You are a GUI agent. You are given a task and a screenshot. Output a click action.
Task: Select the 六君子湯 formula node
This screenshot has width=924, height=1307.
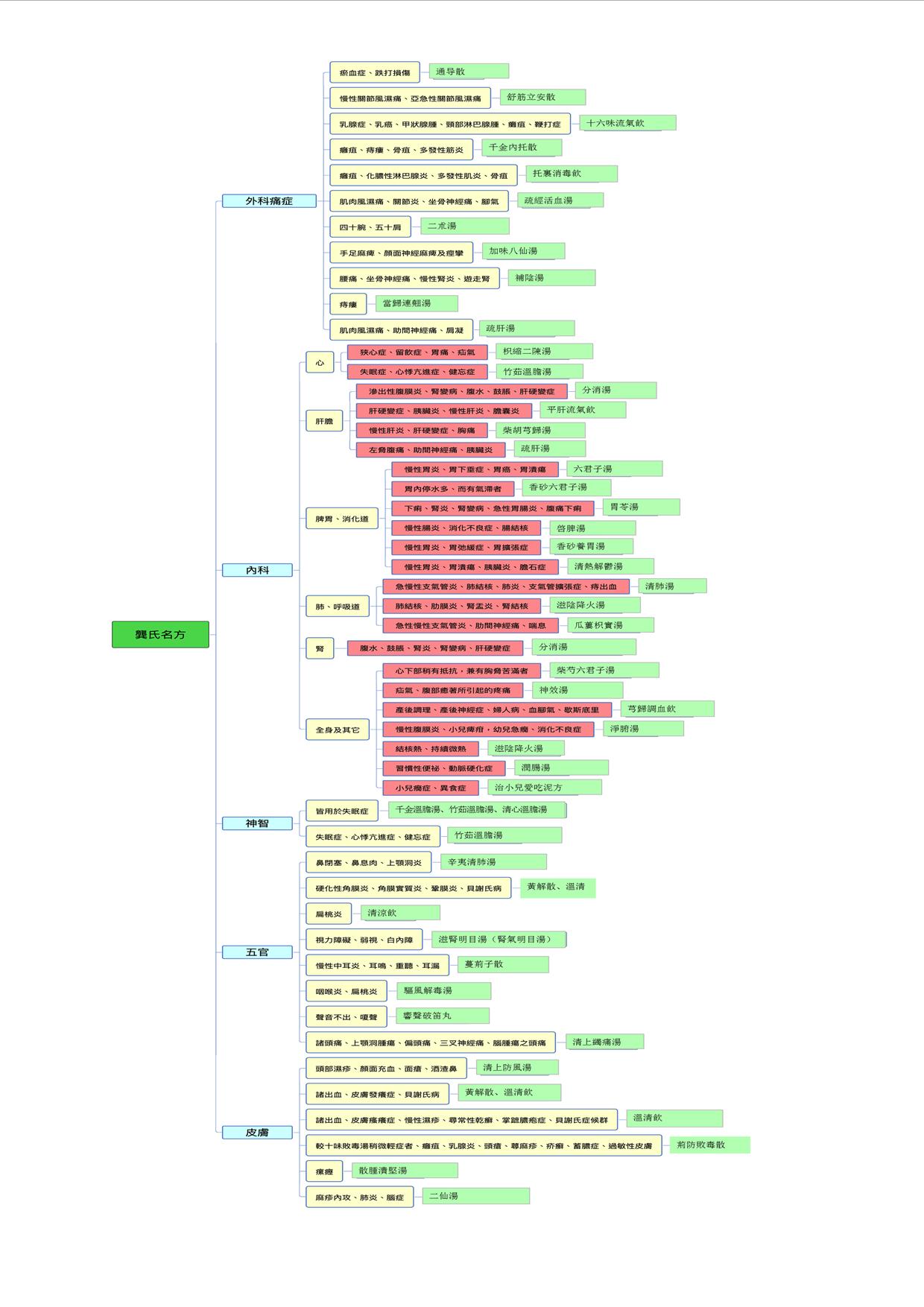point(614,469)
